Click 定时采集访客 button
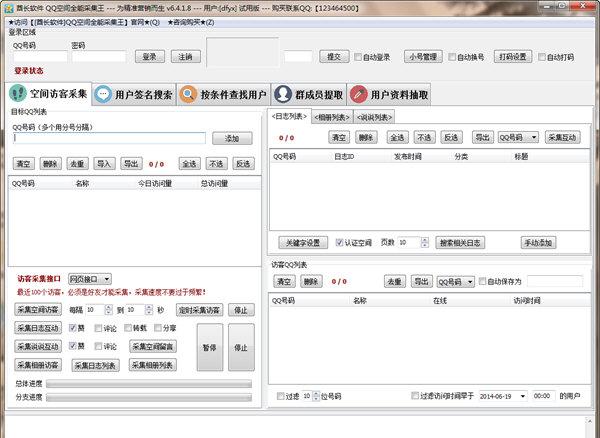Image resolution: width=600 pixels, height=438 pixels. tap(199, 310)
